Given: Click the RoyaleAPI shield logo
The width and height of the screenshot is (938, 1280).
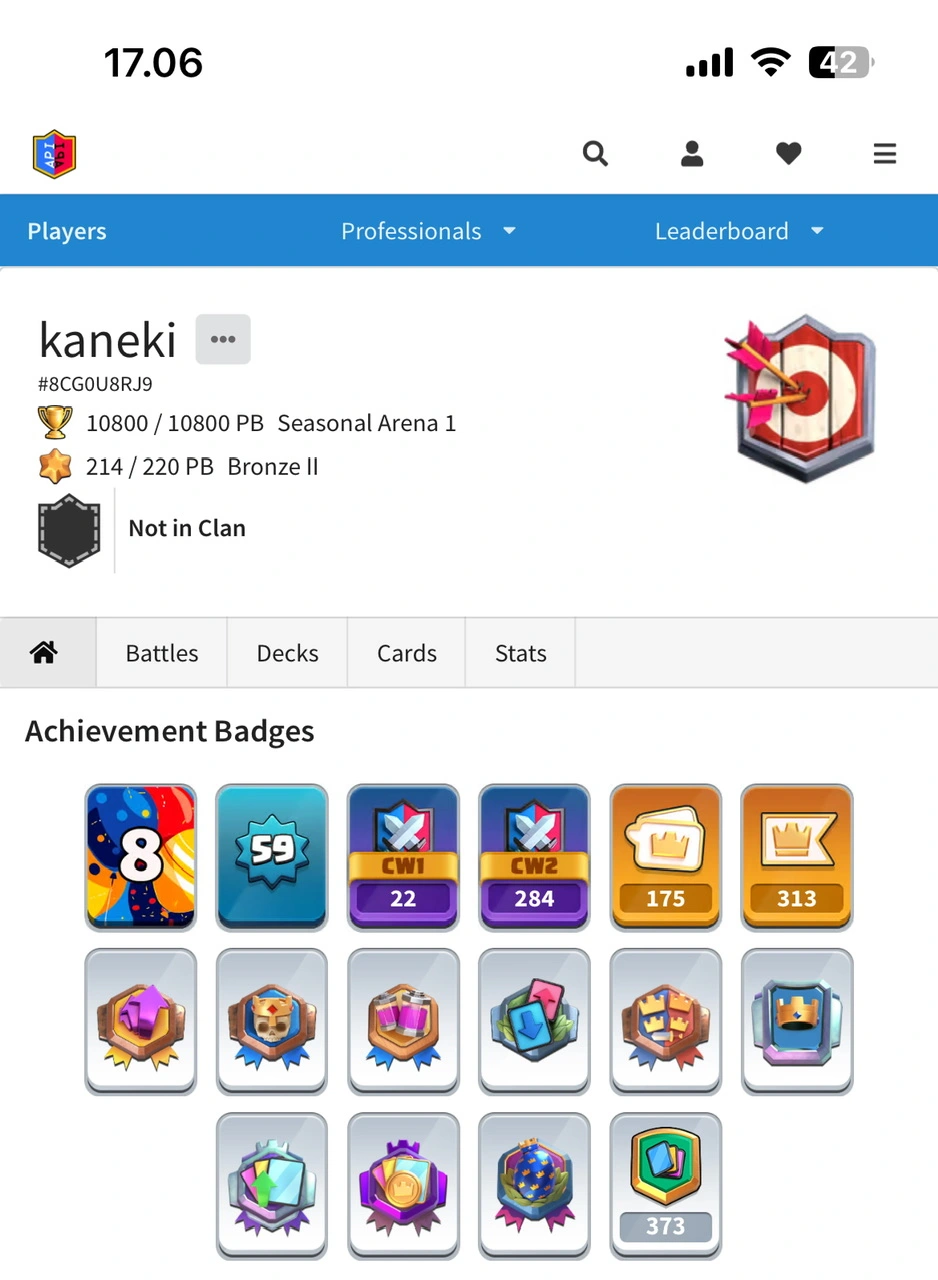Looking at the screenshot, I should click(54, 154).
